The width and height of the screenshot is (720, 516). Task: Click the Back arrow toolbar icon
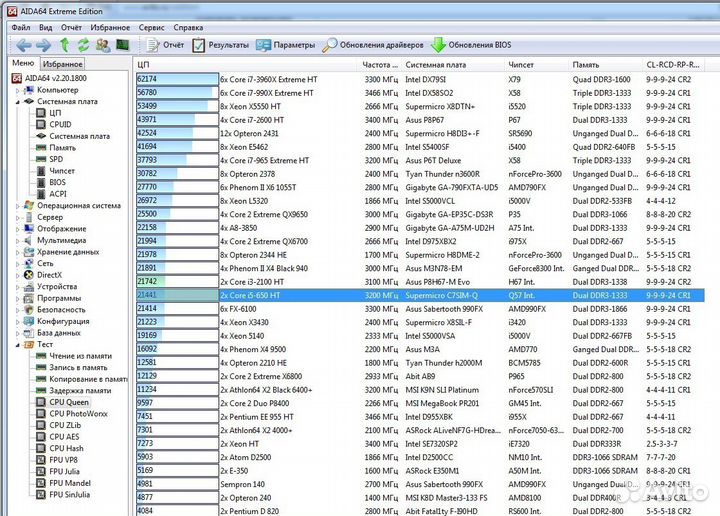(24, 45)
